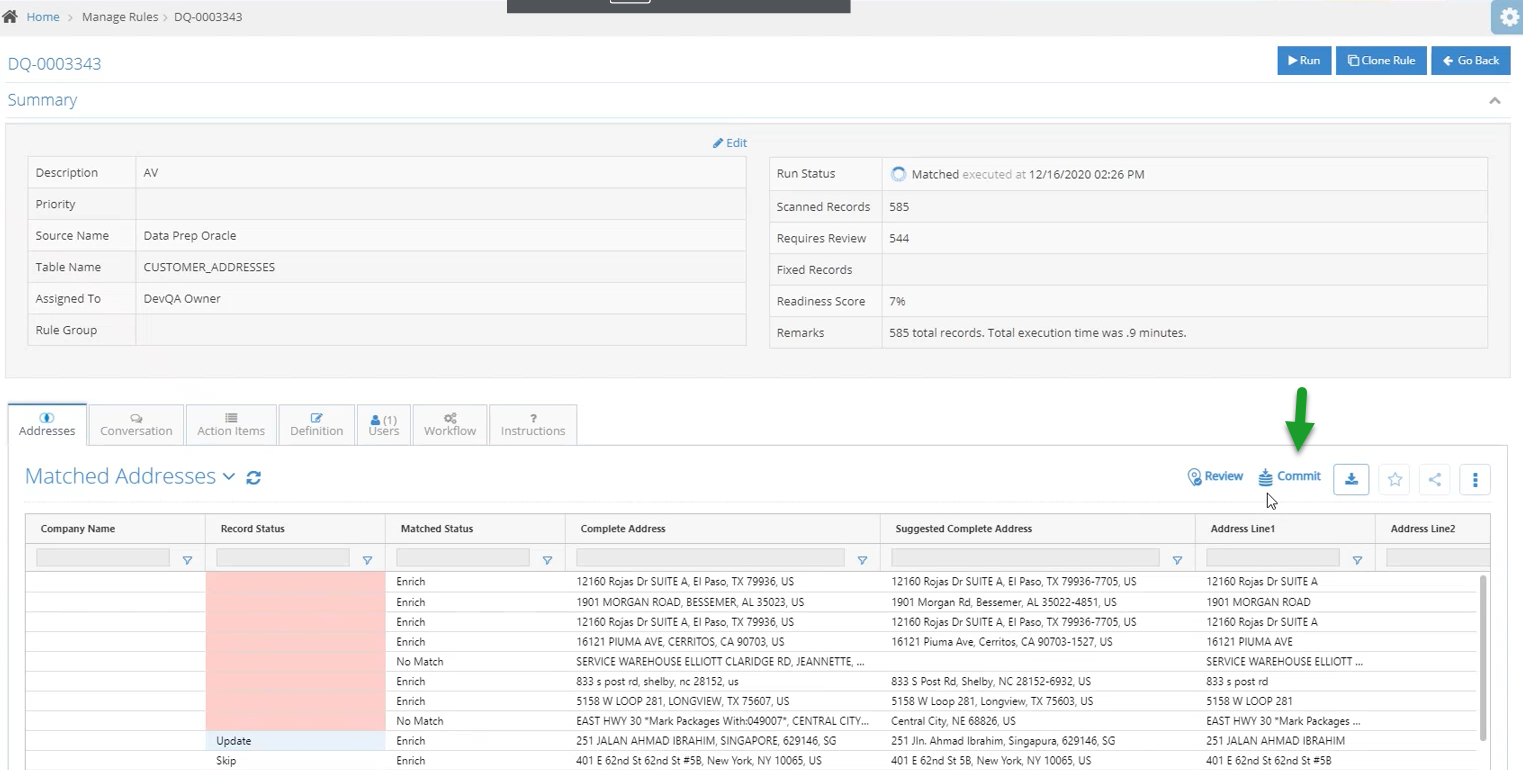The image size is (1523, 770).
Task: Open the three-dot more options menu
Action: [1475, 479]
